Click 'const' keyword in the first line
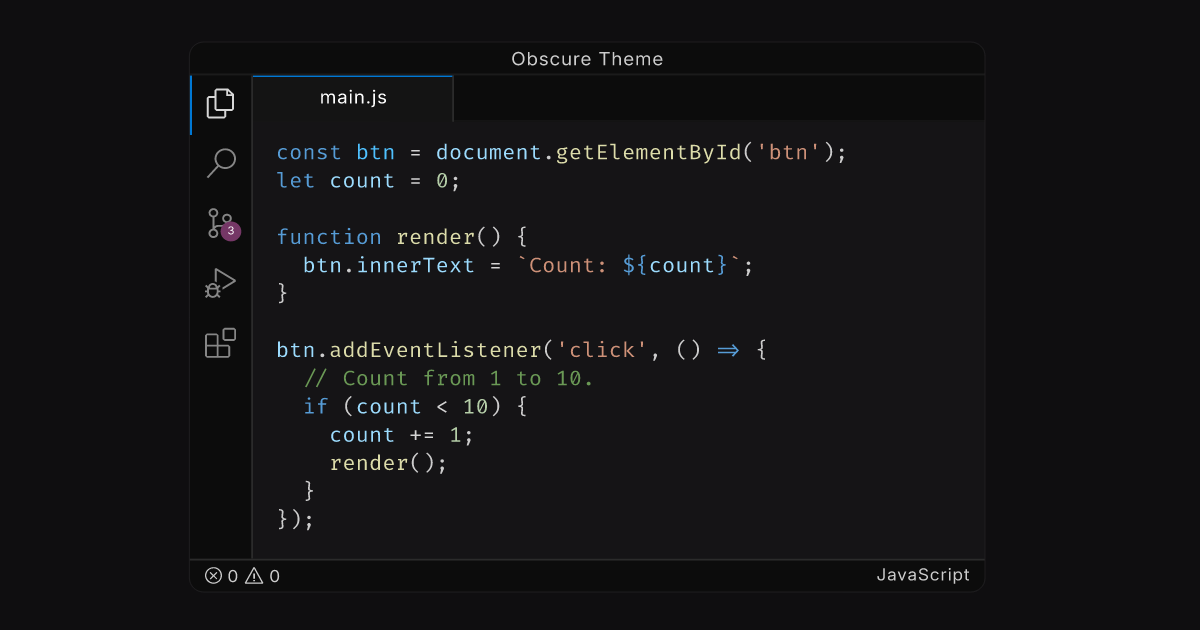Image resolution: width=1200 pixels, height=630 pixels. (x=310, y=153)
